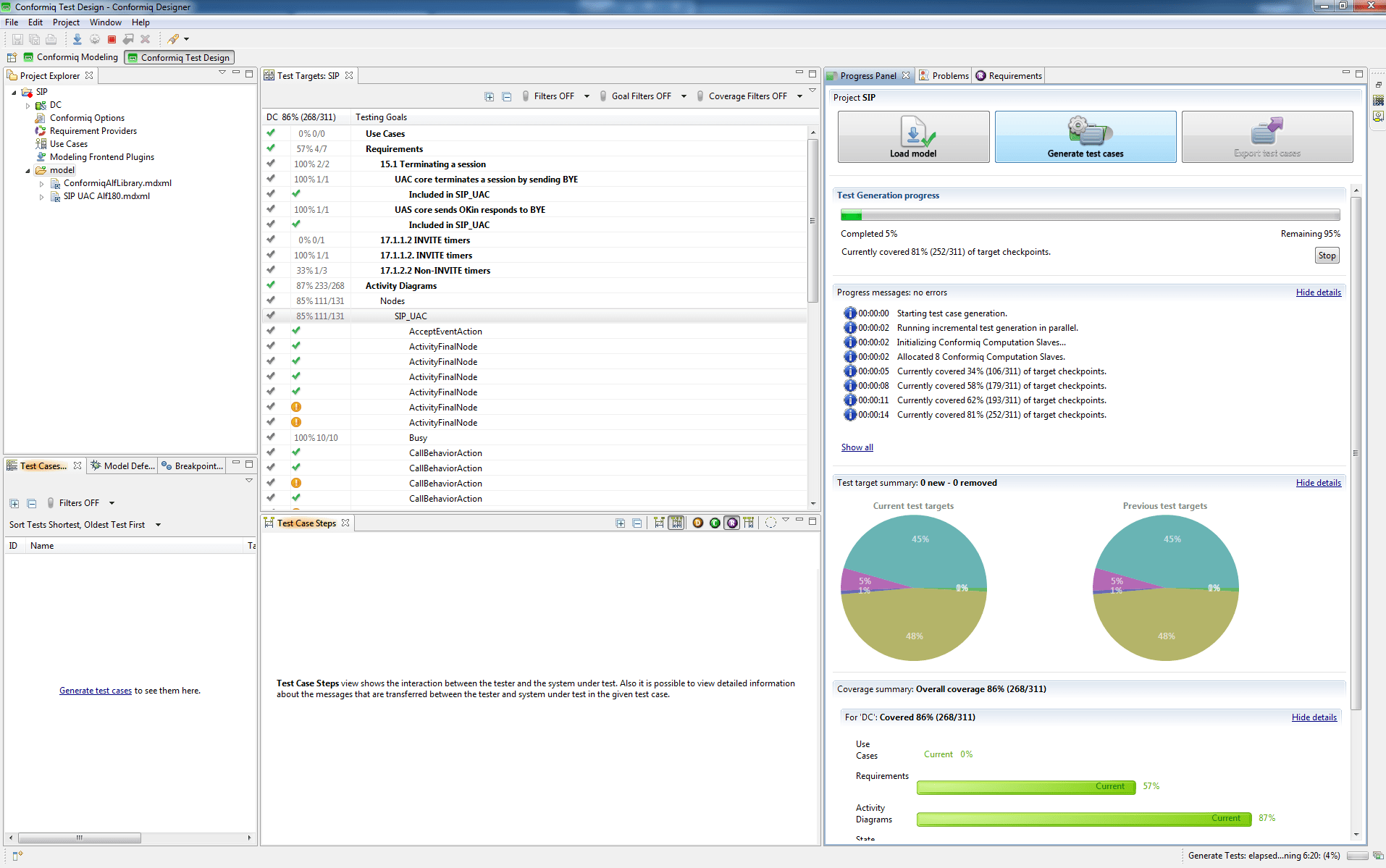Viewport: 1386px width, 868px height.
Task: Collapse the model folder node
Action: [x=28, y=171]
